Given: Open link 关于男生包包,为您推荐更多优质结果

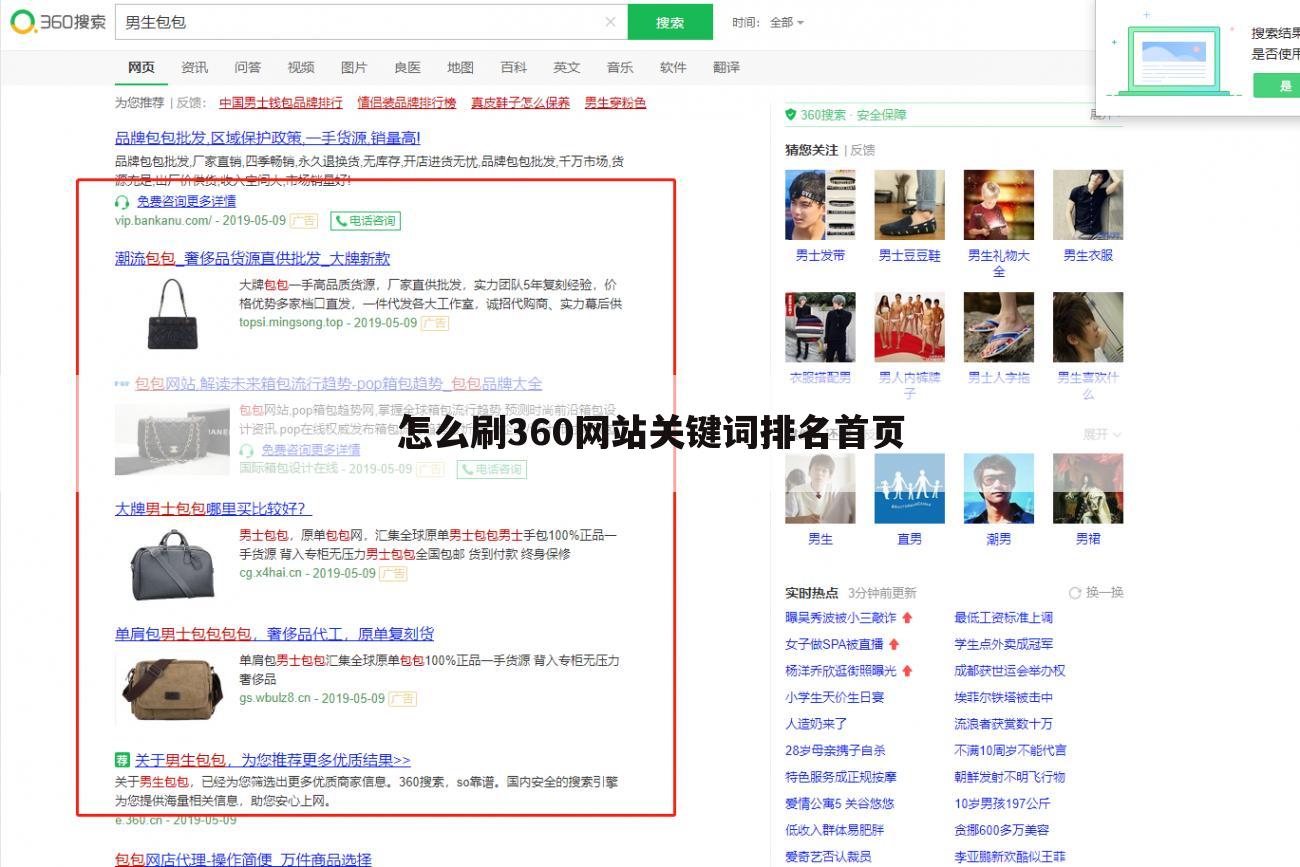Looking at the screenshot, I should tap(273, 760).
